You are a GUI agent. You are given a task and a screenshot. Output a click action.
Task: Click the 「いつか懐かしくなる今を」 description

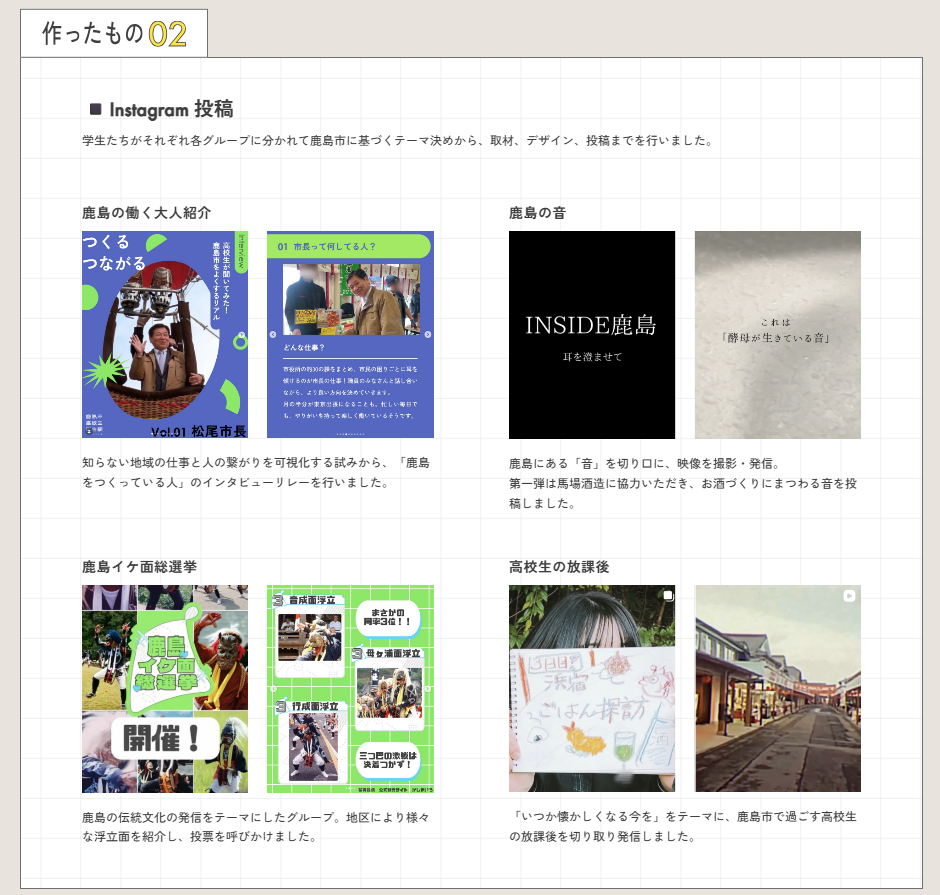click(x=683, y=826)
